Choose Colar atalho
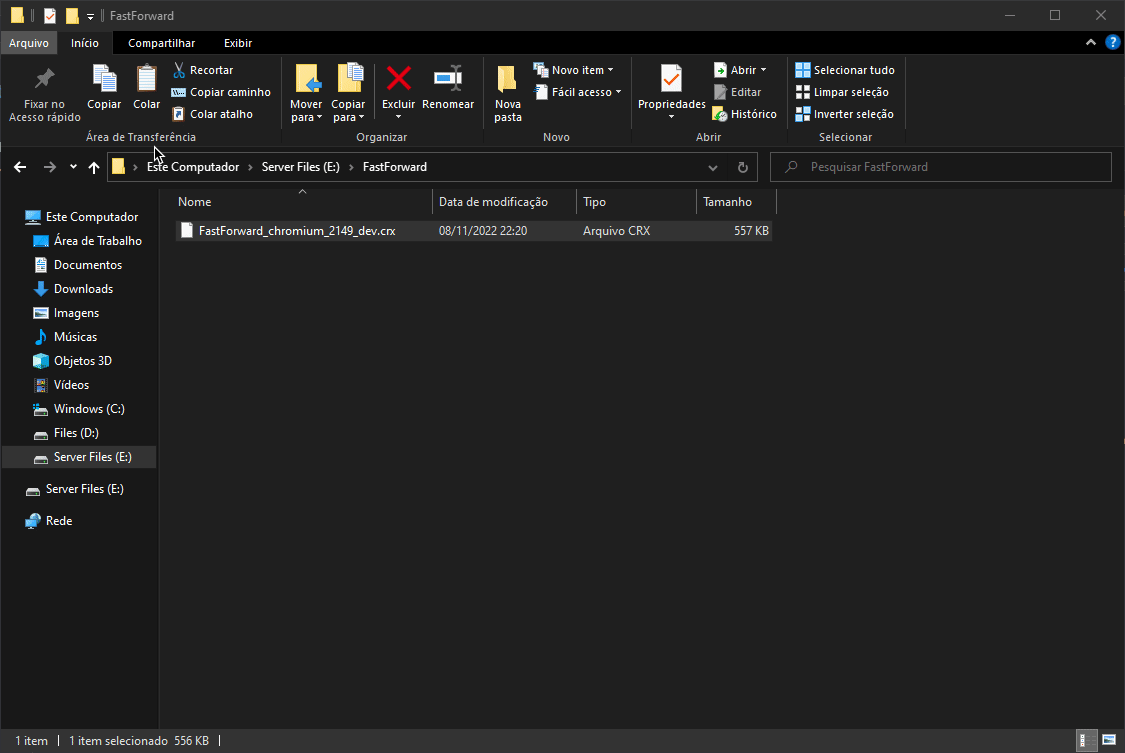 tap(212, 114)
